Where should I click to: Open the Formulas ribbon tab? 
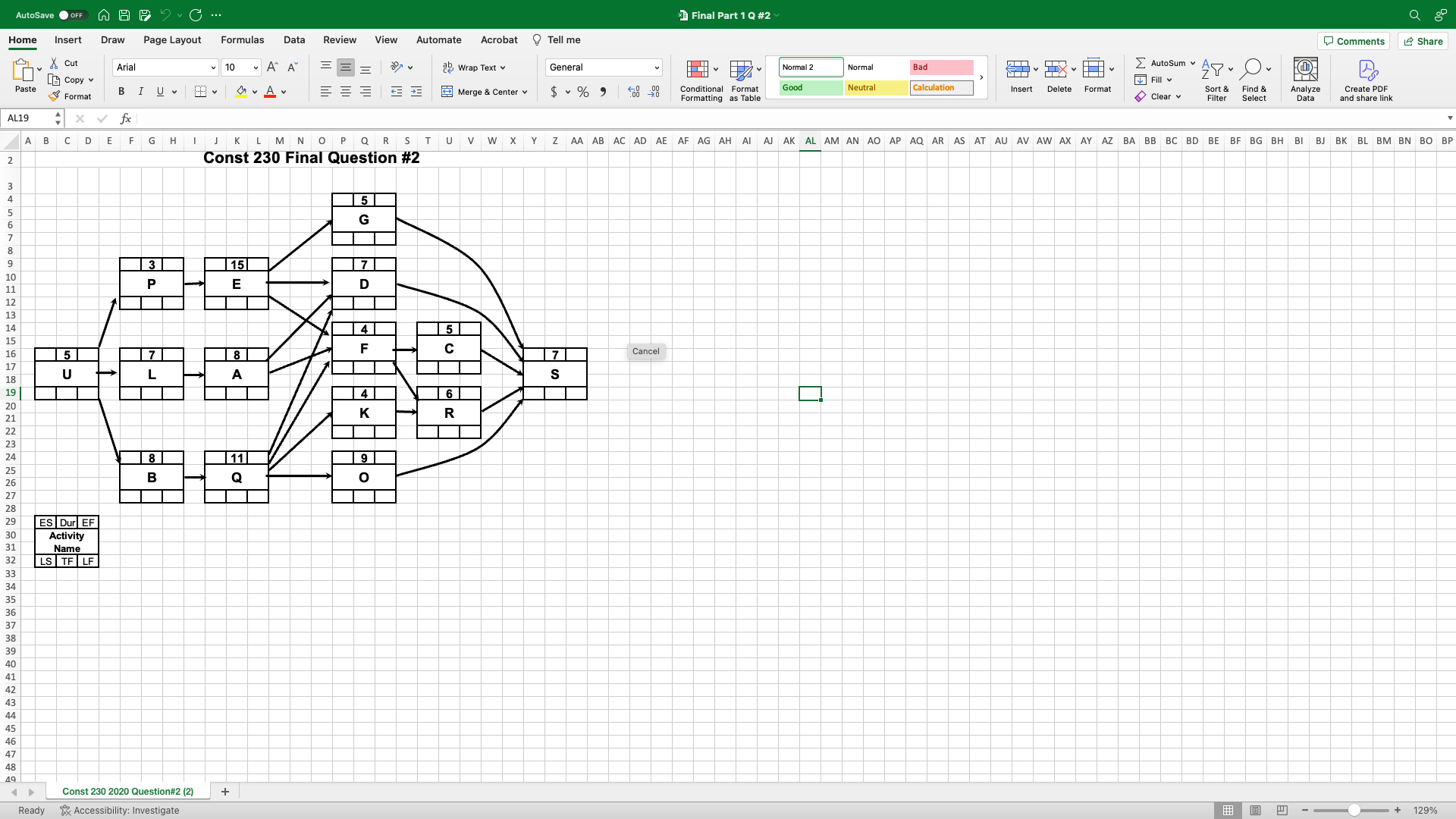(242, 40)
